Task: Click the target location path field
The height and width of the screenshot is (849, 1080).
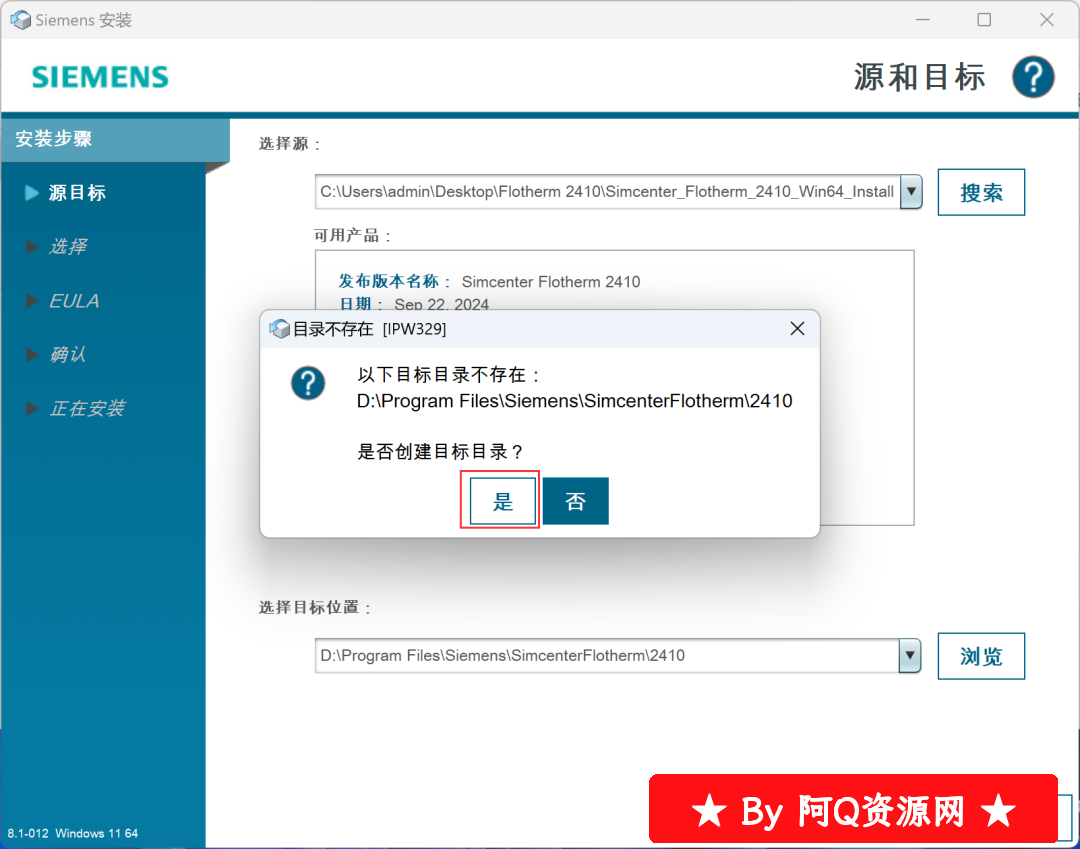Action: [x=607, y=656]
